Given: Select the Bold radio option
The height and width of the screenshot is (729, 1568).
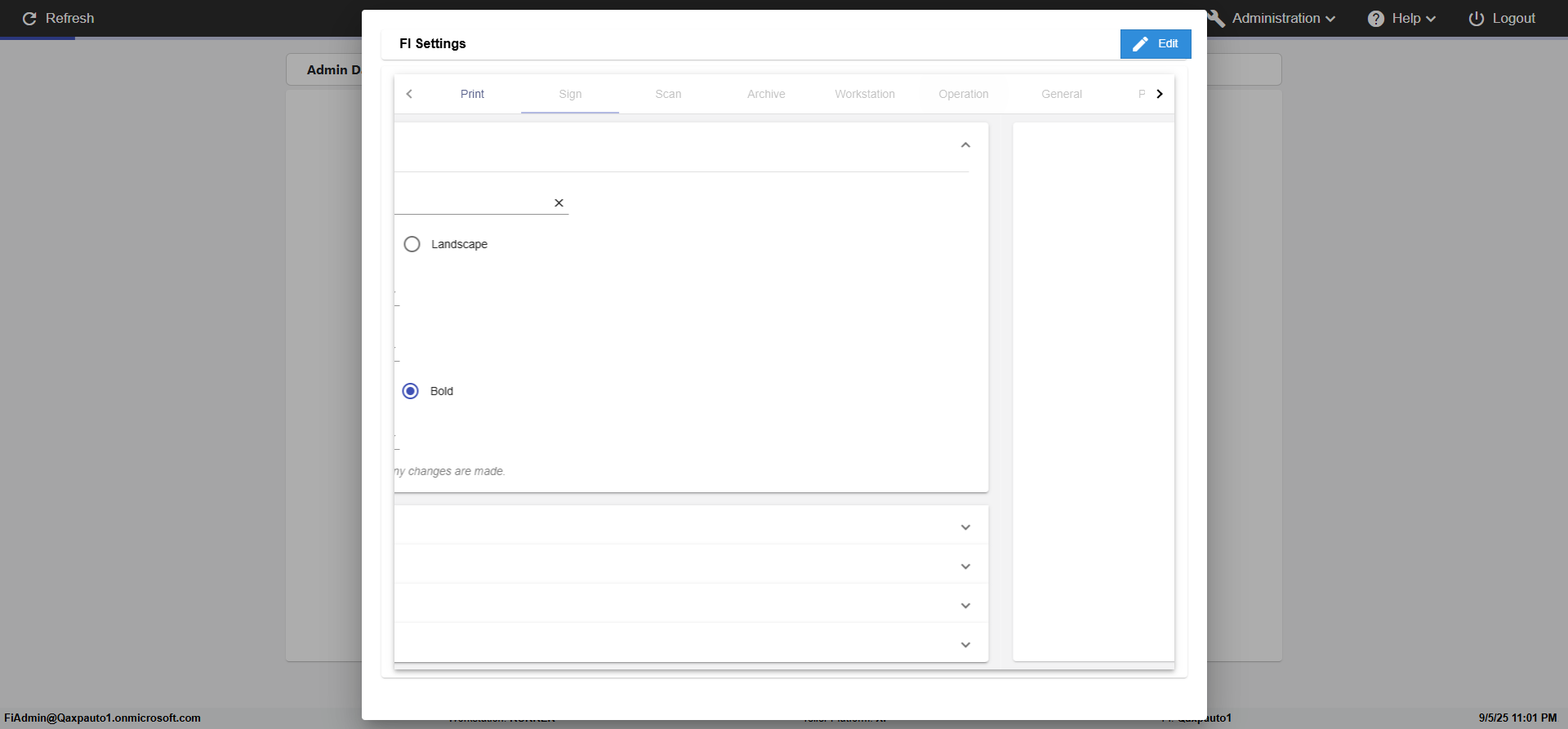Looking at the screenshot, I should [x=411, y=391].
